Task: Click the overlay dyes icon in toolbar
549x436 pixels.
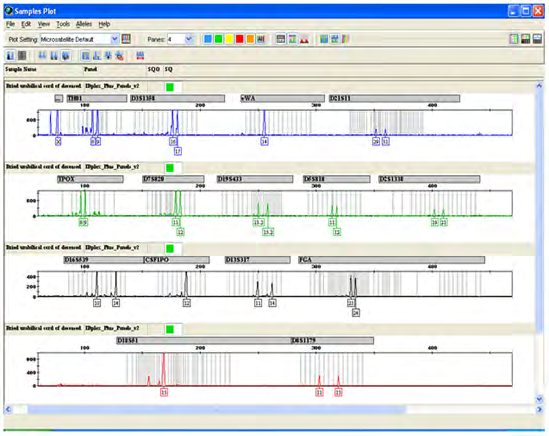Action: [x=292, y=39]
